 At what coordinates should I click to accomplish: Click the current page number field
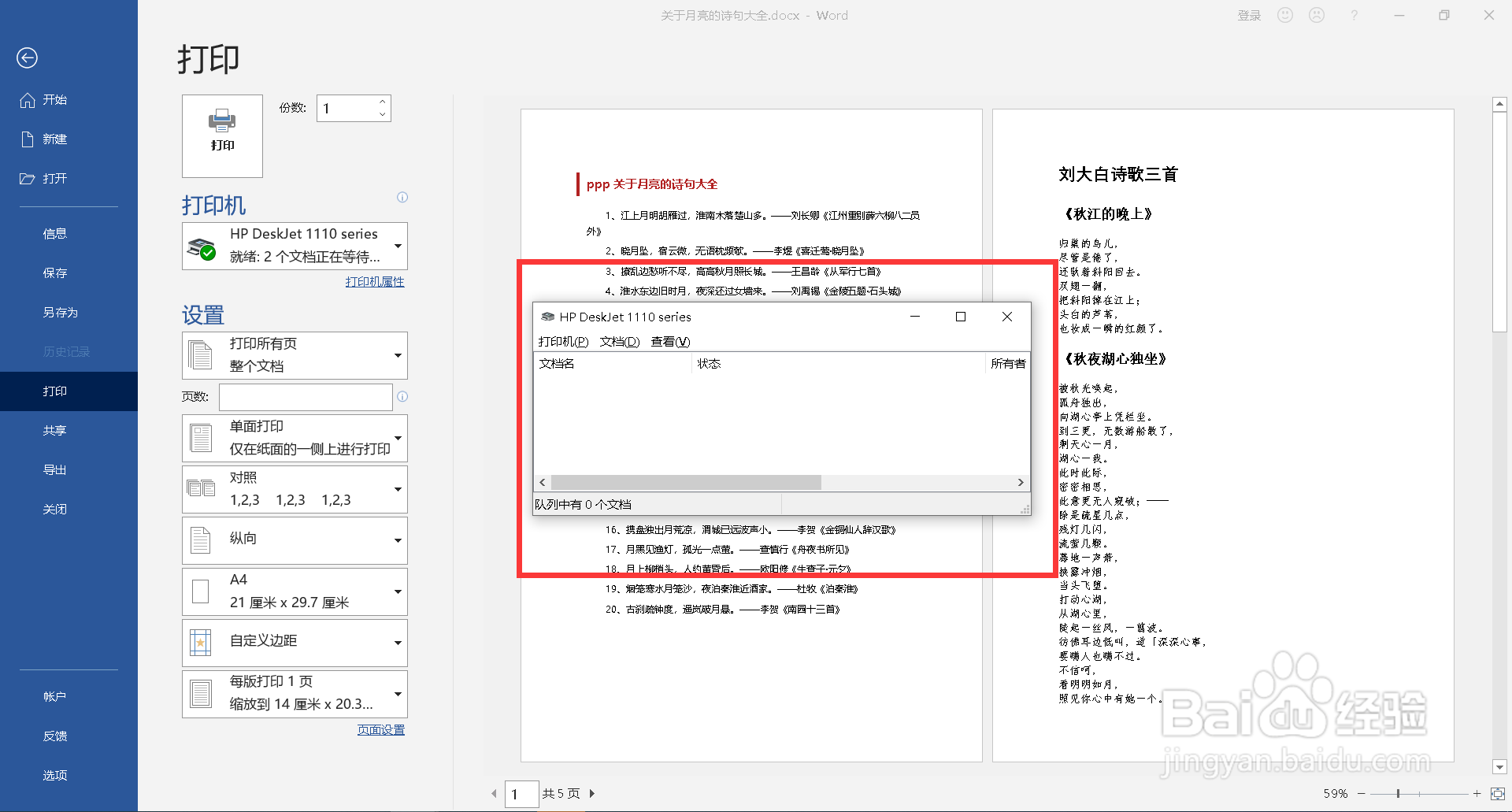coord(521,794)
